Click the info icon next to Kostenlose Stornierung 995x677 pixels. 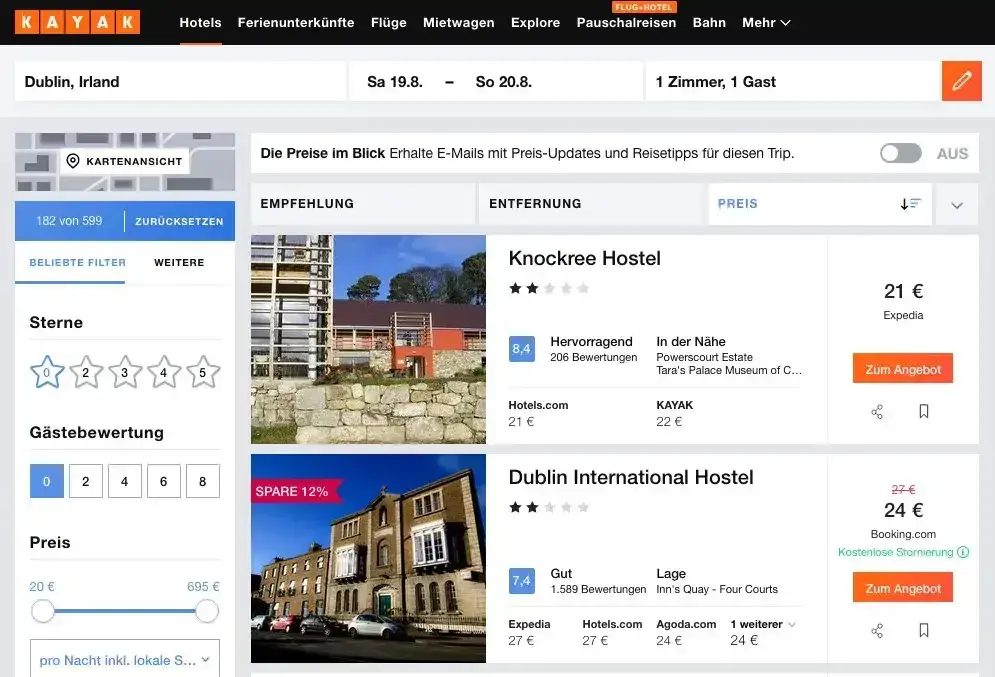pos(963,552)
